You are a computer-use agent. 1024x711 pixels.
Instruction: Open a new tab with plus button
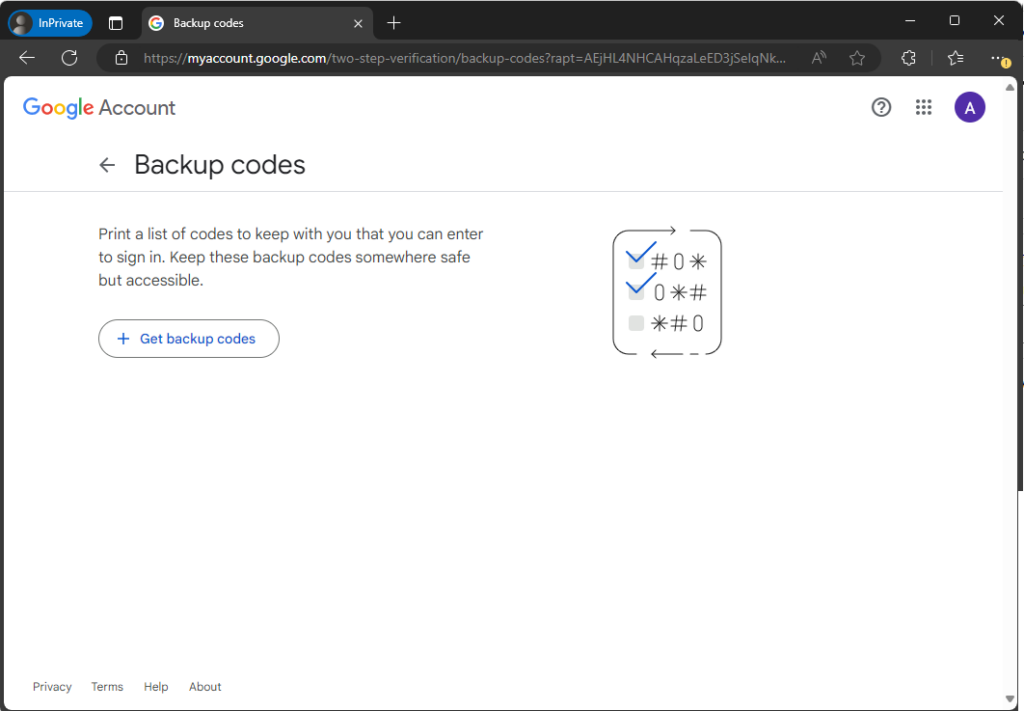coord(394,22)
